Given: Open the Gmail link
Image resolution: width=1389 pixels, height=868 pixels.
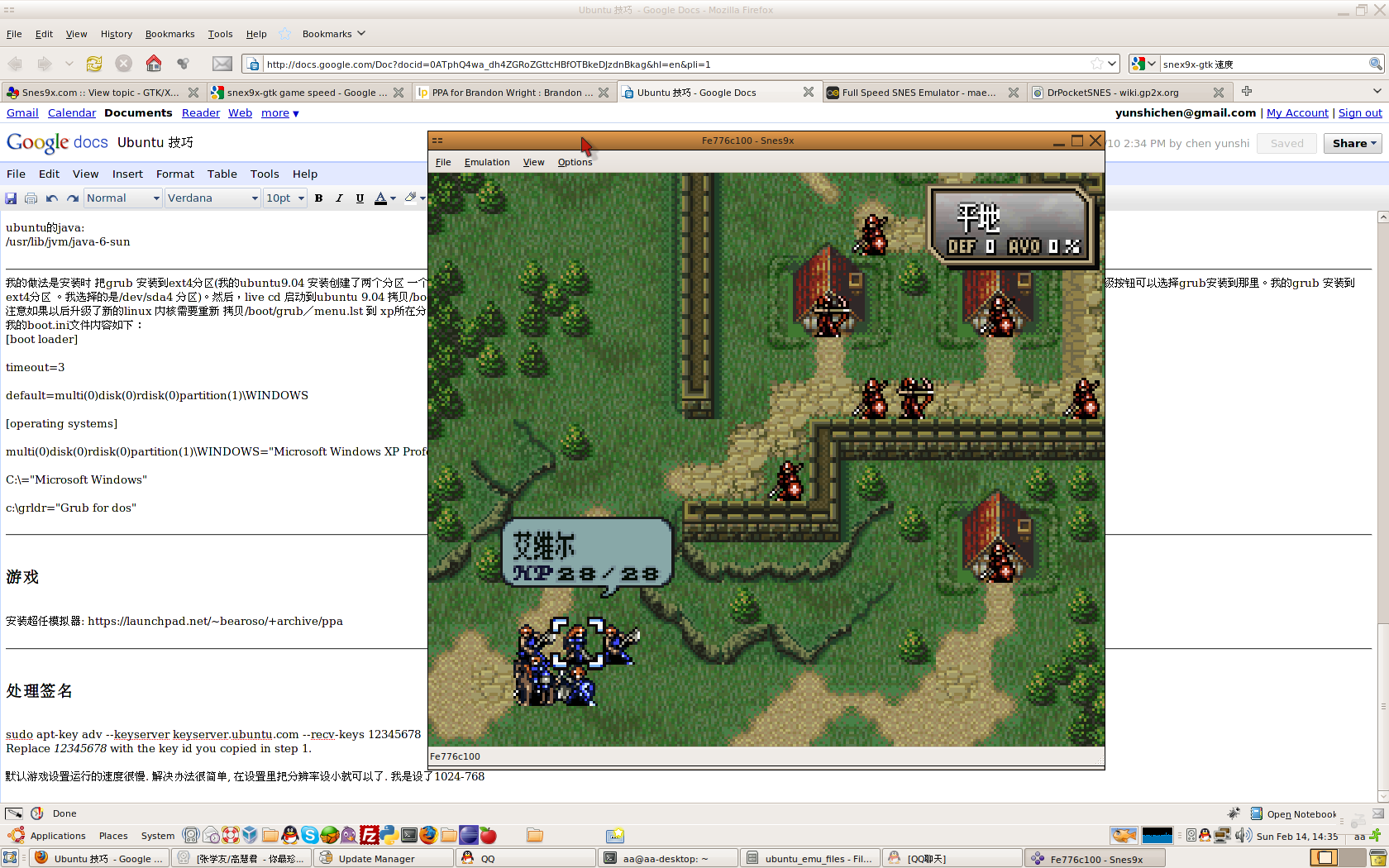Looking at the screenshot, I should pos(22,113).
